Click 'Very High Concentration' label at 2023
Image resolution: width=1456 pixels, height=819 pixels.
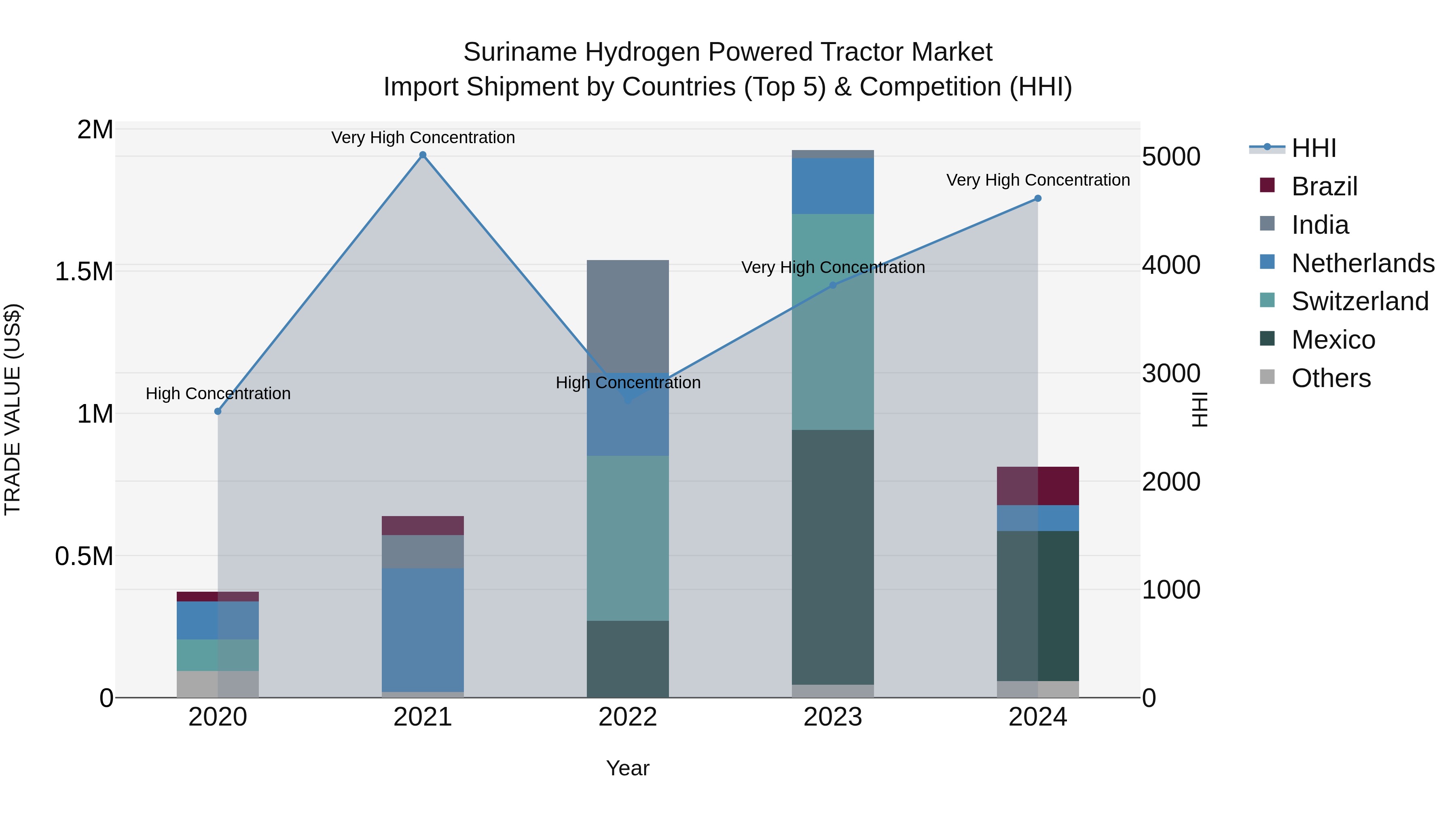point(833,267)
